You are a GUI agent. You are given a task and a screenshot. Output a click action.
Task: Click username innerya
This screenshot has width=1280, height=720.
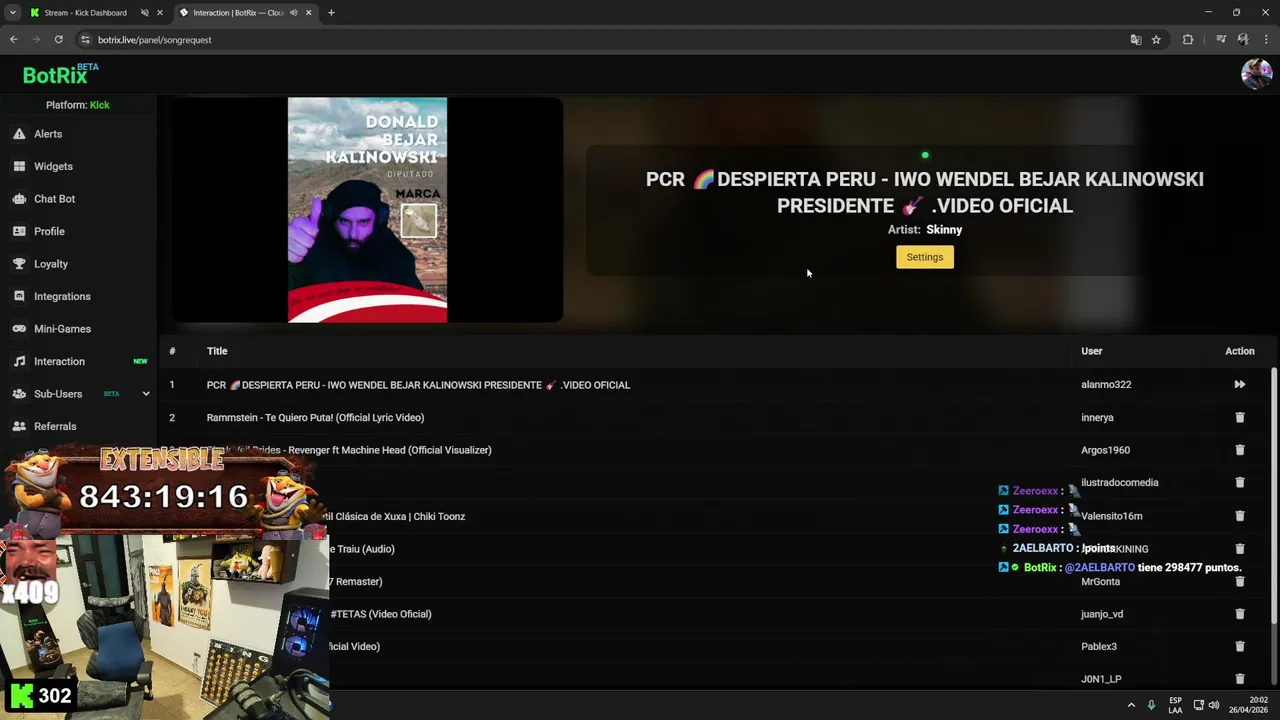tap(1097, 417)
